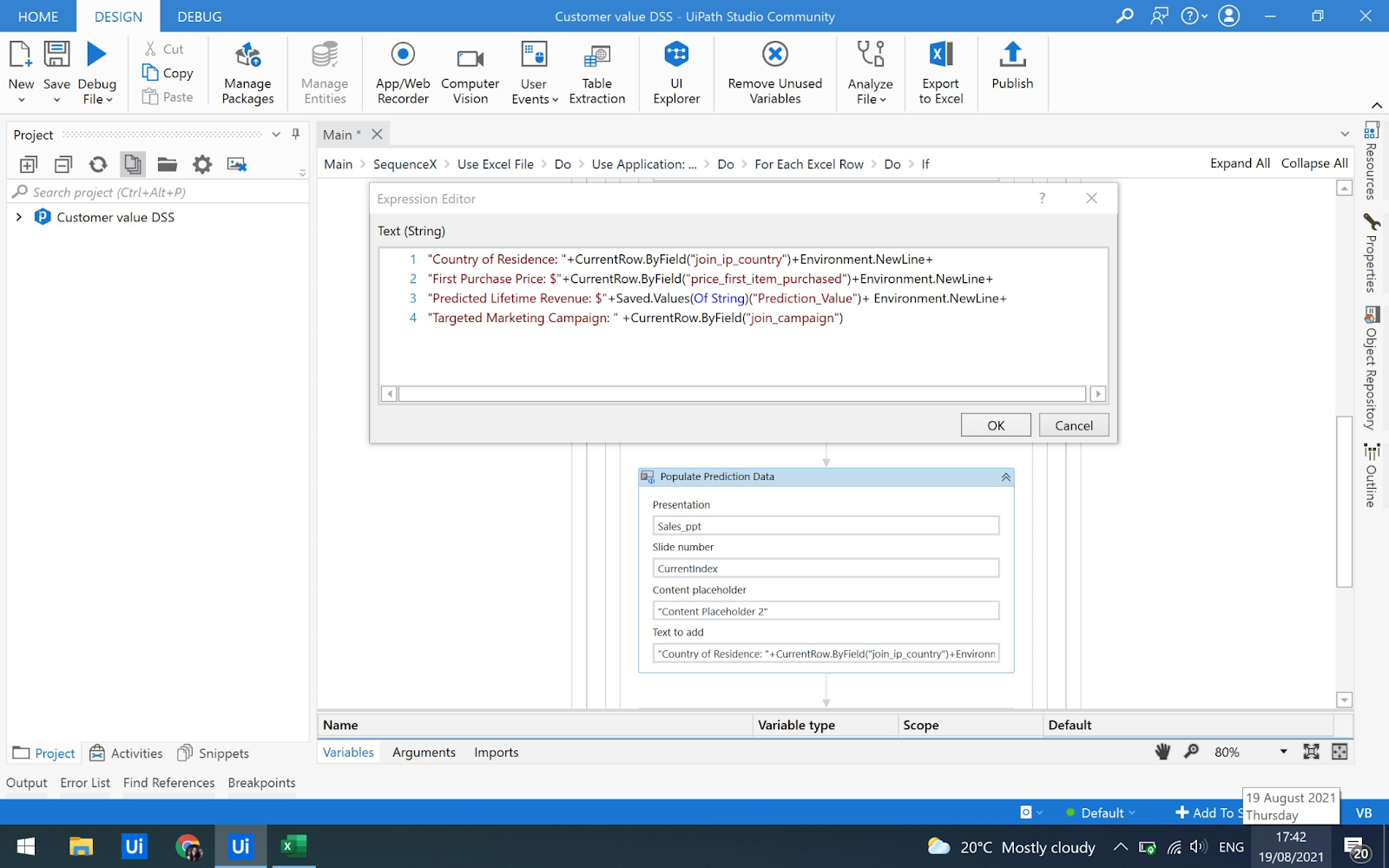Viewport: 1389px width, 868px height.
Task: Switch to the DEBUG ribbon tab
Action: click(199, 16)
